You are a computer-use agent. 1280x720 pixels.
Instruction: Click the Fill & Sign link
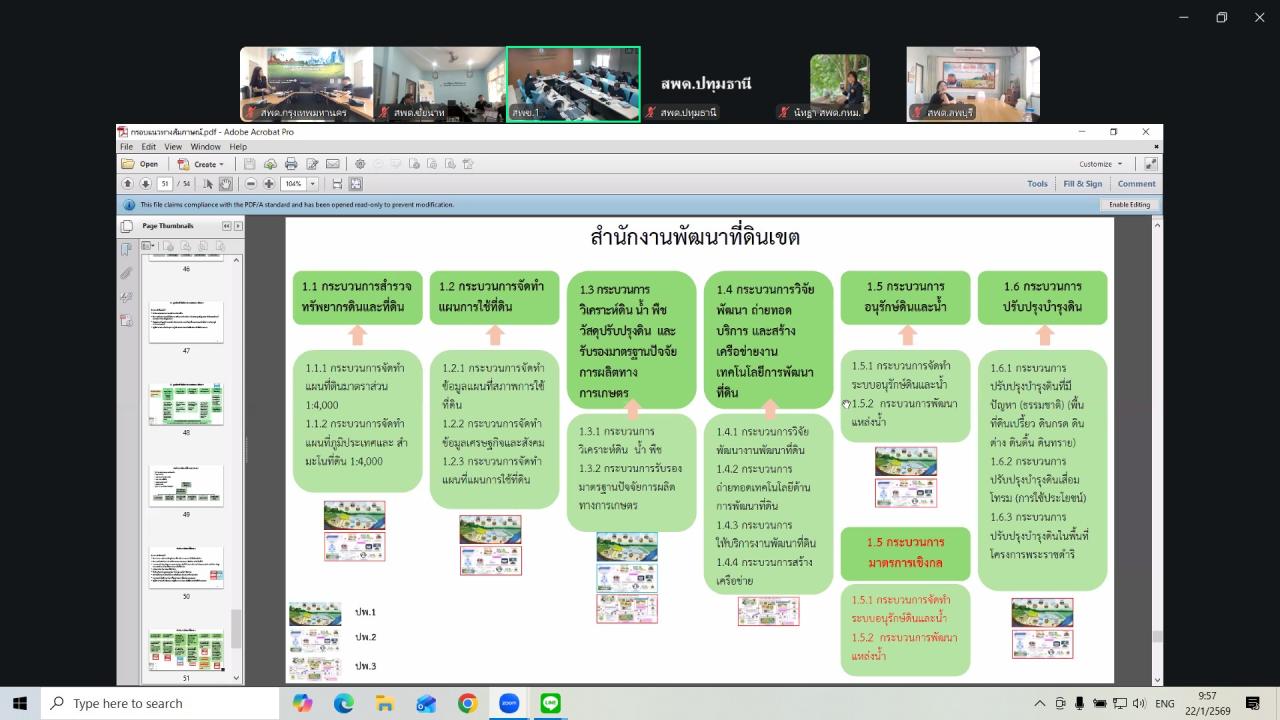click(1083, 183)
